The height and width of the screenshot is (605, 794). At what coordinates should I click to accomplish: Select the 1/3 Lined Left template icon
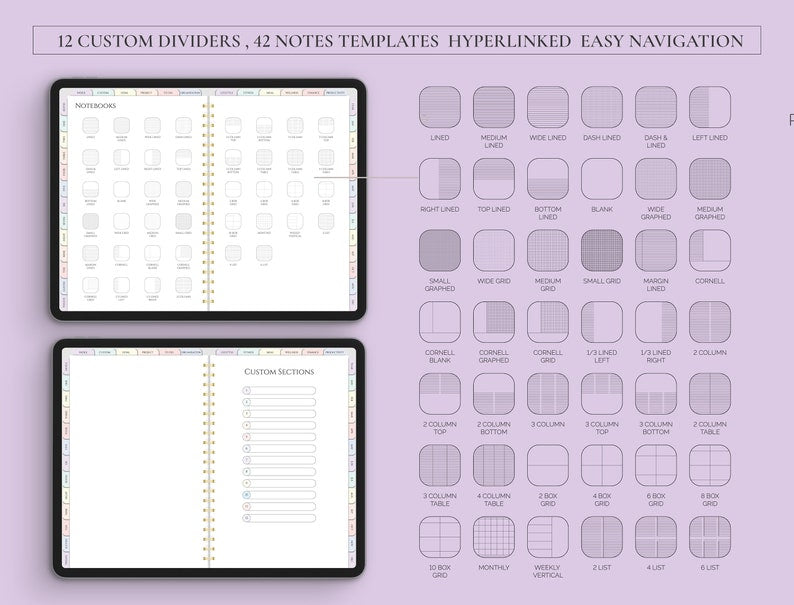tap(602, 322)
